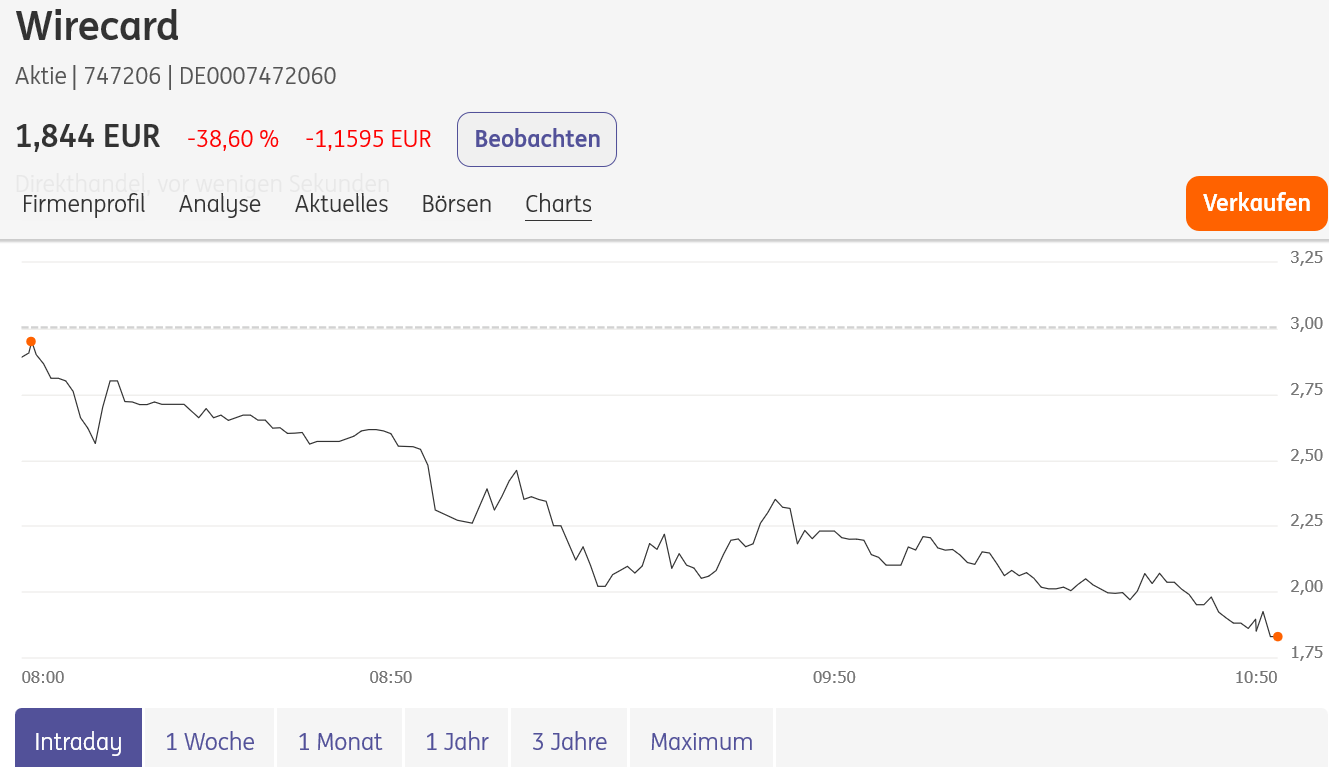Select the ISIN text DE0007472060
This screenshot has height=767, width=1329.
(x=258, y=76)
